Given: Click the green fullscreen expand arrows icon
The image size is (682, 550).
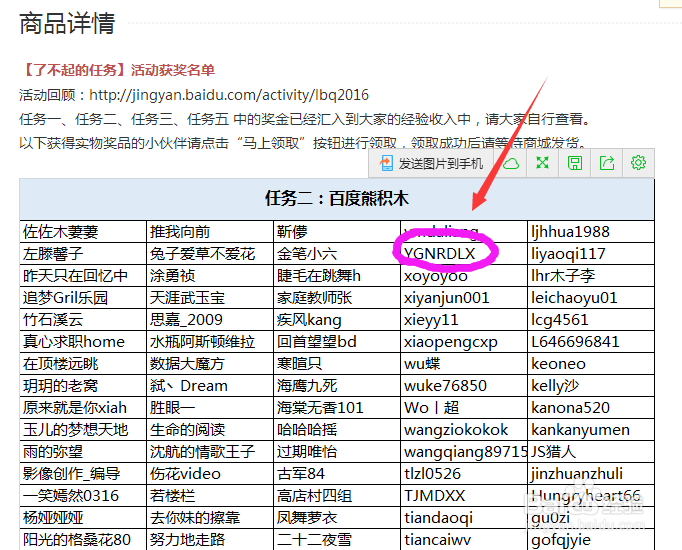Looking at the screenshot, I should pyautogui.click(x=542, y=163).
